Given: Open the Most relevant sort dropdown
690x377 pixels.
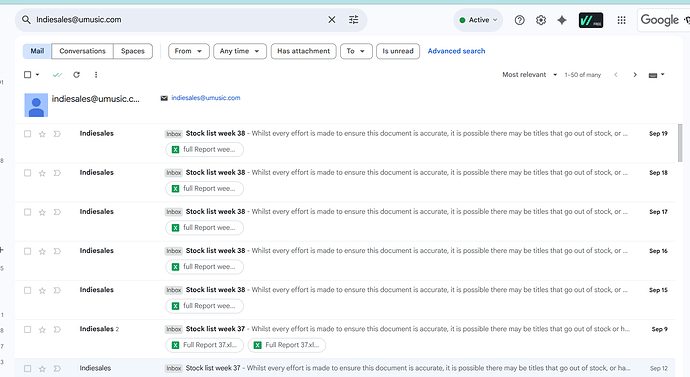Looking at the screenshot, I should 530,75.
